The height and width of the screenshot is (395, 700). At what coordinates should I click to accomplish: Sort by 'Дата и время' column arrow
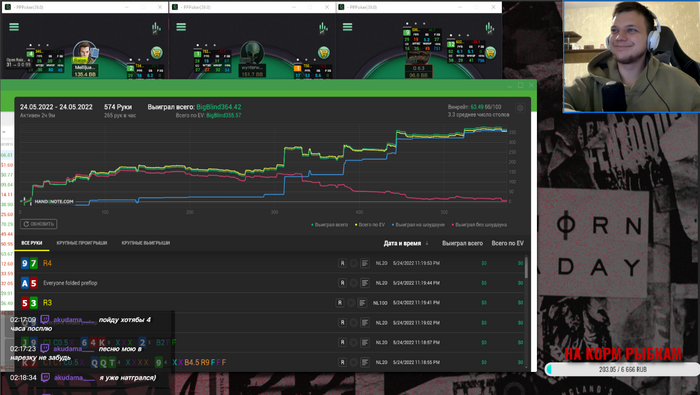(x=427, y=243)
